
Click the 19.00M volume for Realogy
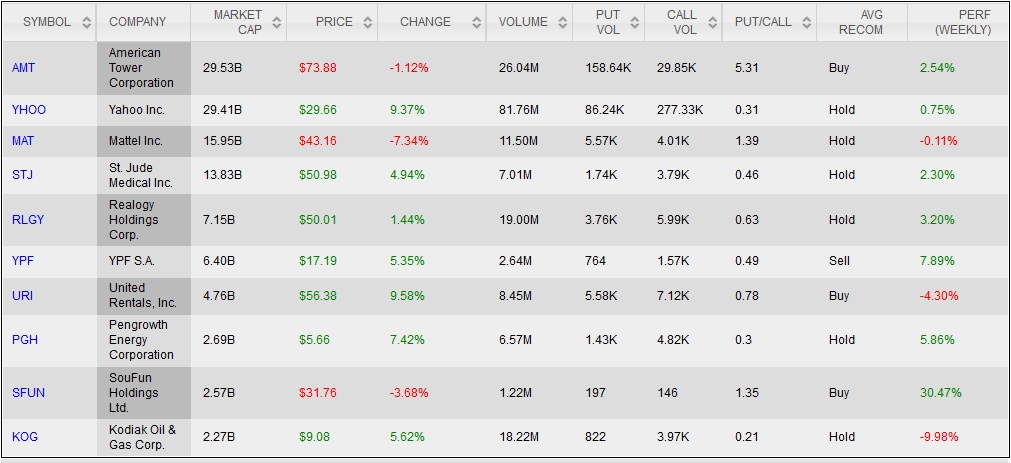click(x=519, y=219)
